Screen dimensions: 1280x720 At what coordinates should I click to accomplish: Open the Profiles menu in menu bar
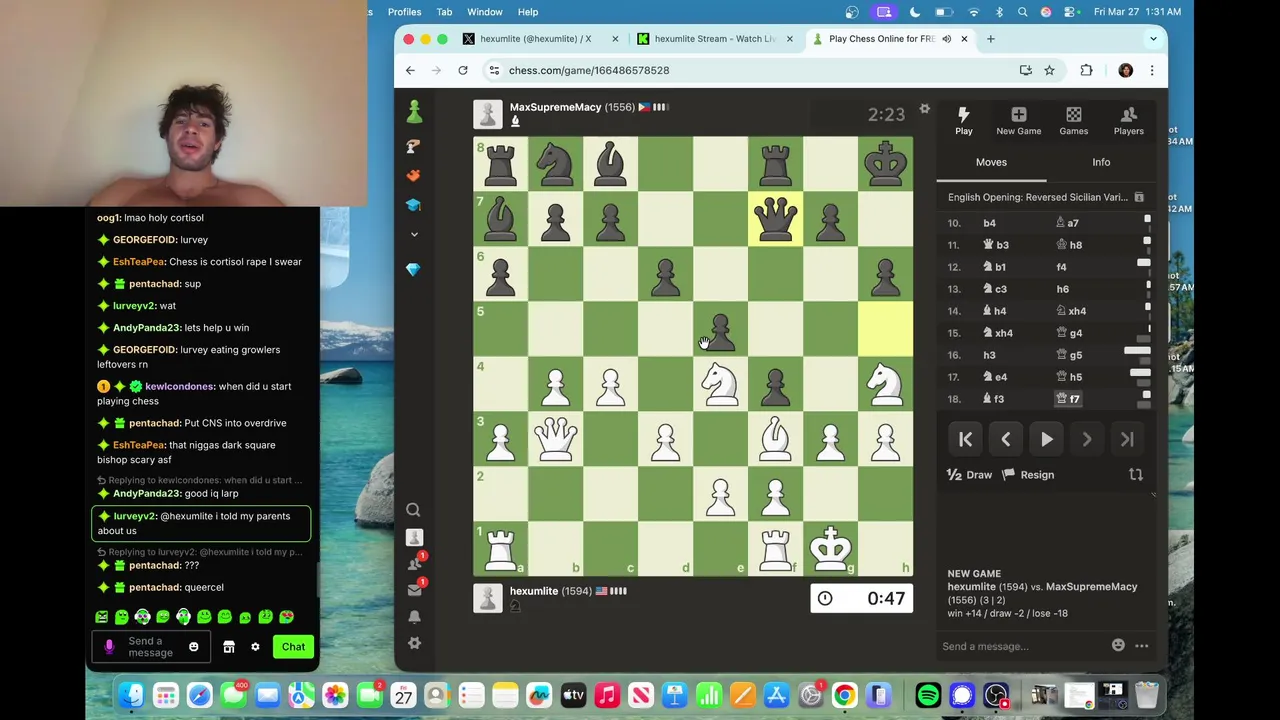404,12
